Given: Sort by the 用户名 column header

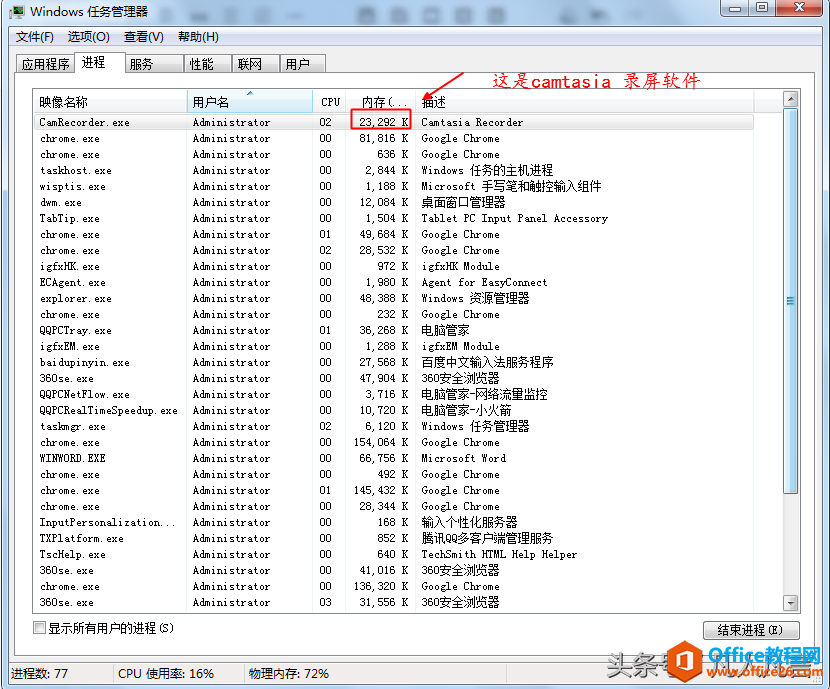Looking at the screenshot, I should [x=250, y=102].
